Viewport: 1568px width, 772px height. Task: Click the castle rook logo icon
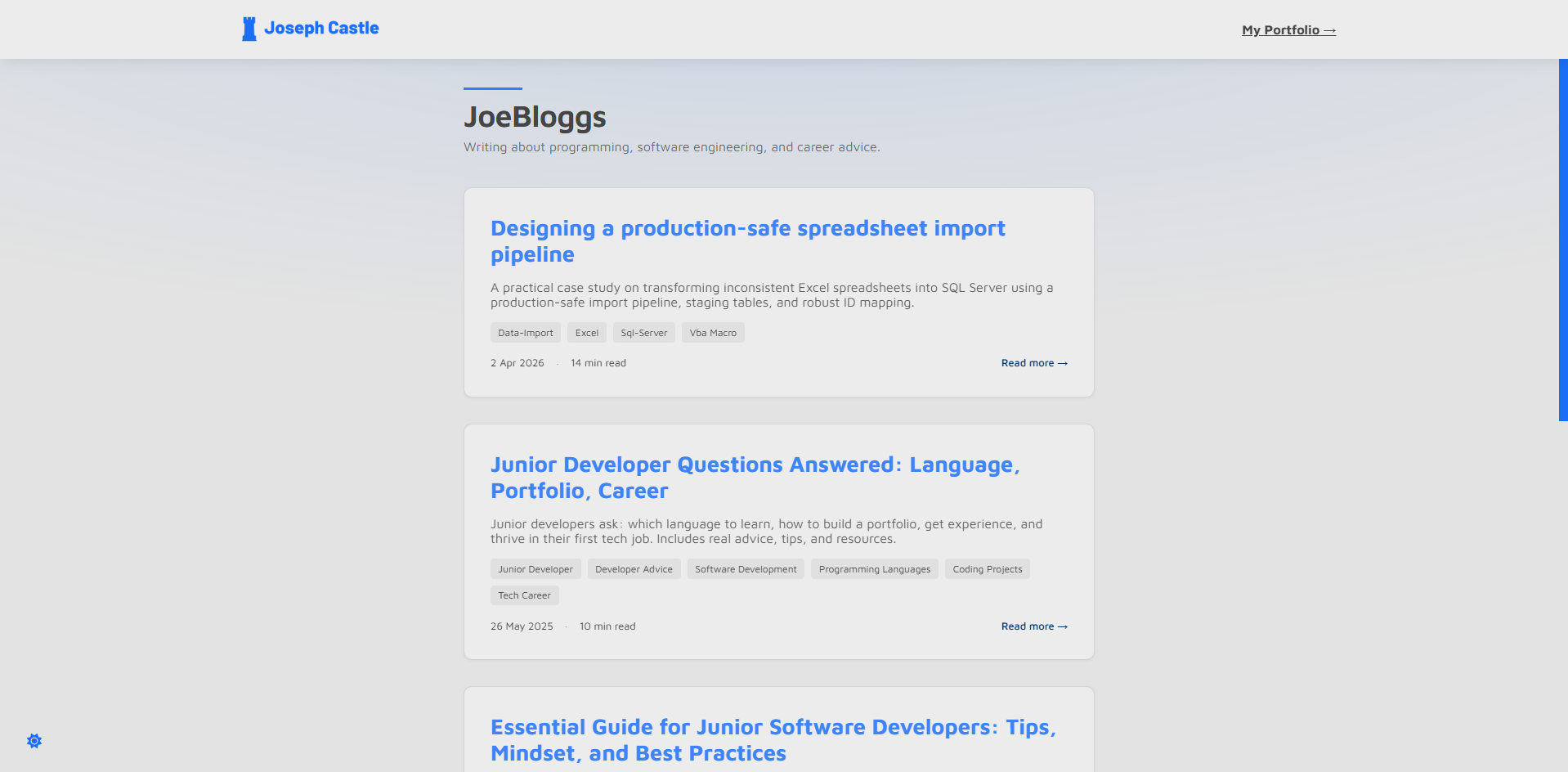point(249,29)
